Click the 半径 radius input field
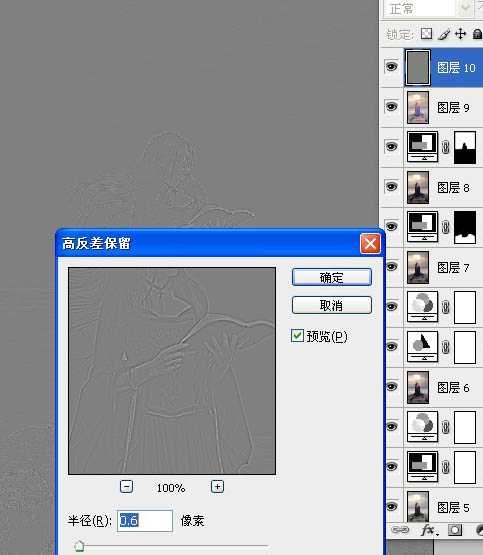483x555 pixels. tap(145, 521)
